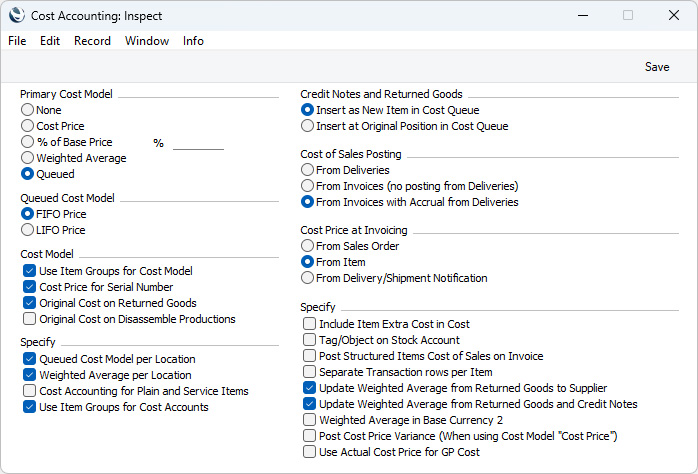
Task: Open the Window menu
Action: [x=147, y=41]
